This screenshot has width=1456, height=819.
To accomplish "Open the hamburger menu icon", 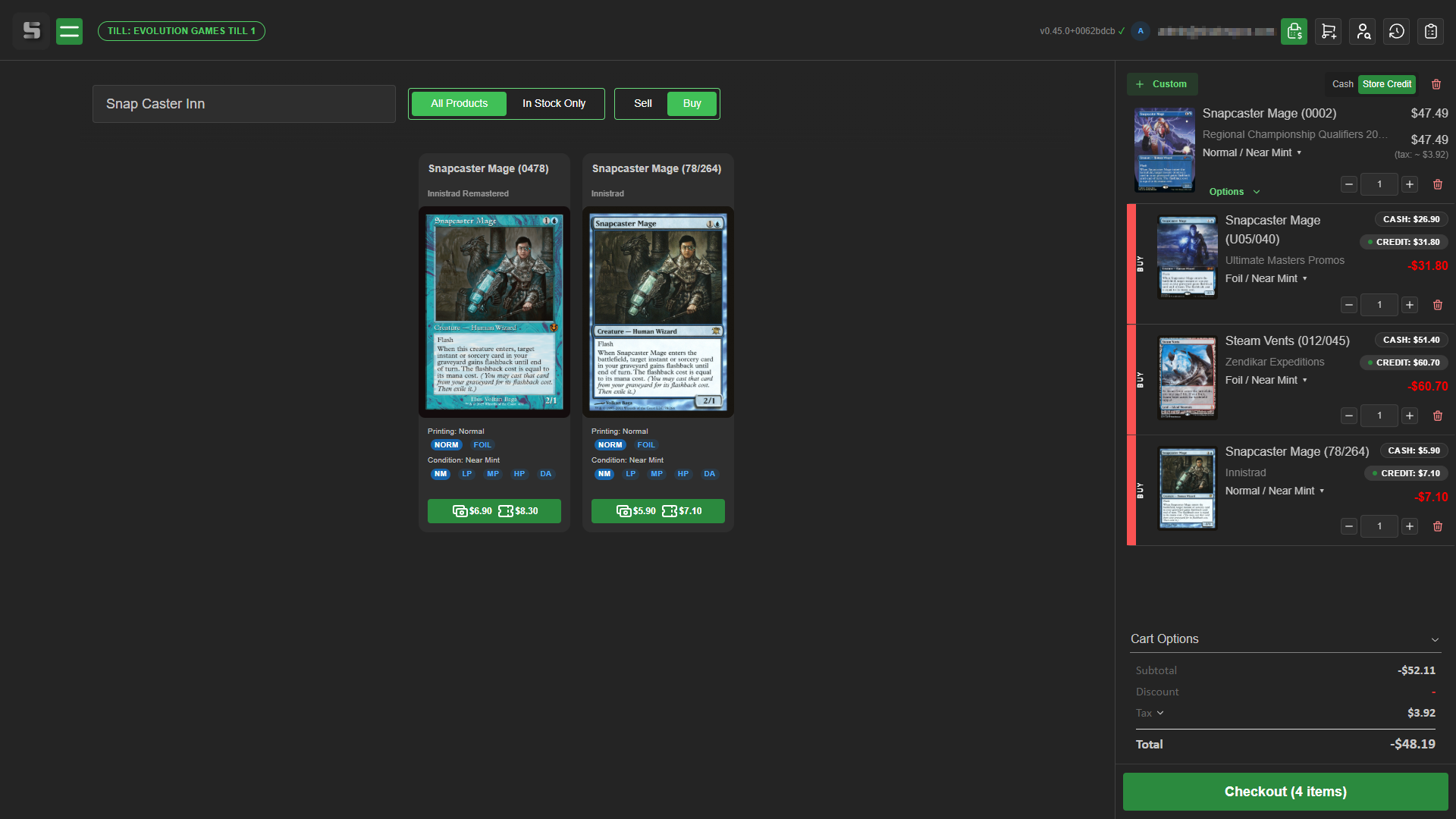I will 69,31.
